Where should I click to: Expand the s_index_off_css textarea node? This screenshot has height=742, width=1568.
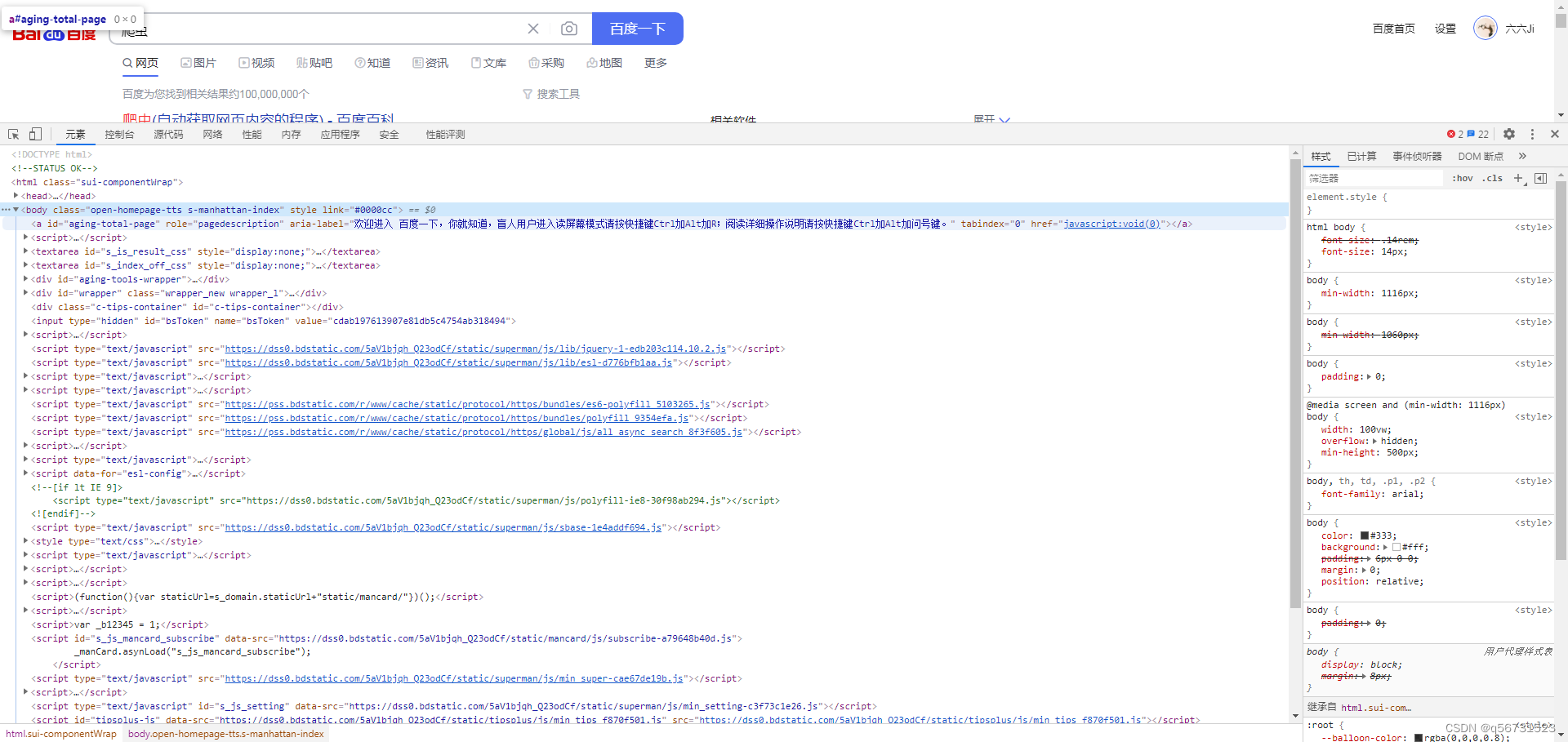(26, 265)
